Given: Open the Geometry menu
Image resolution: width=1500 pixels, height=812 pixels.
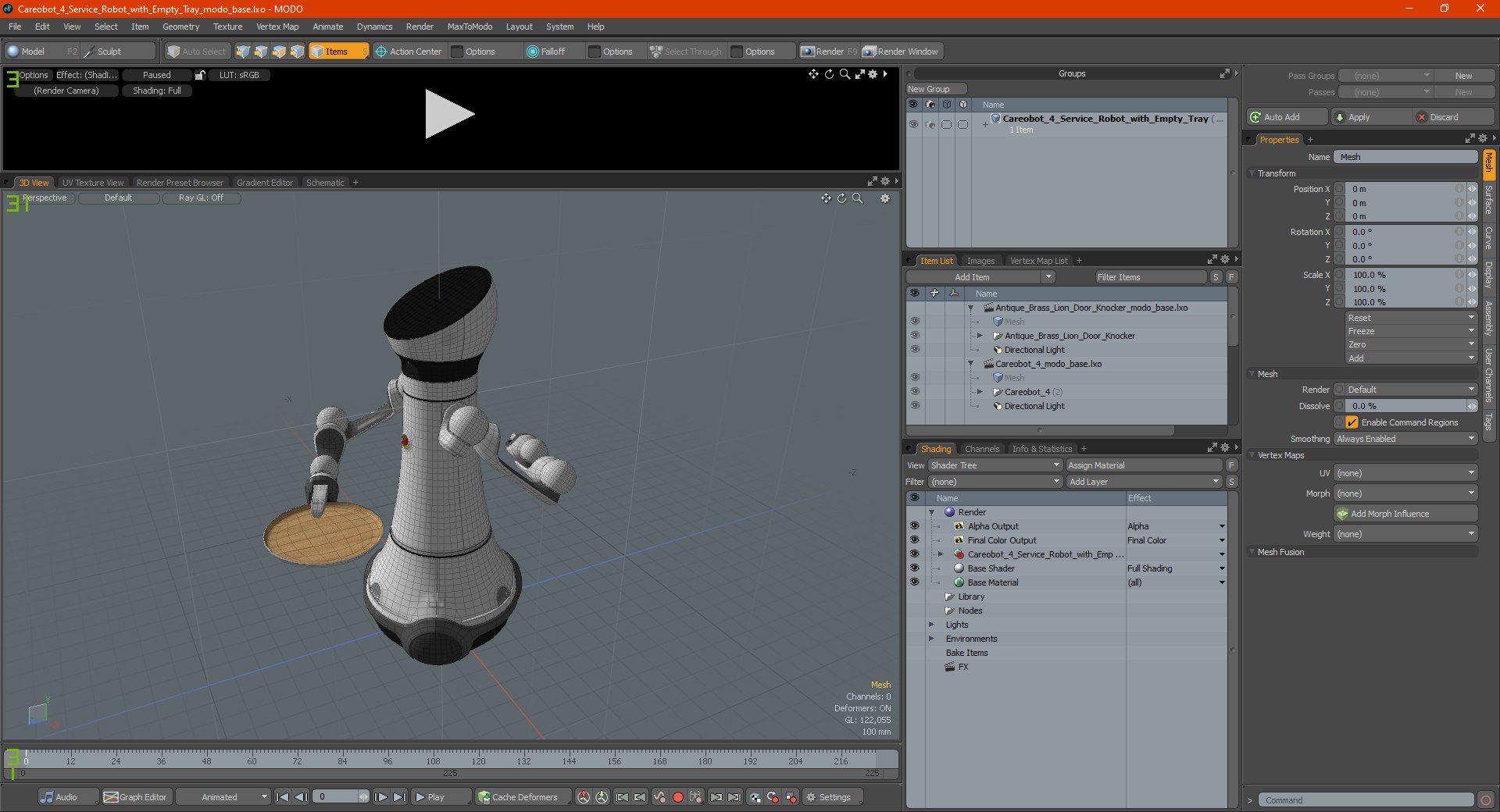Looking at the screenshot, I should pyautogui.click(x=180, y=27).
